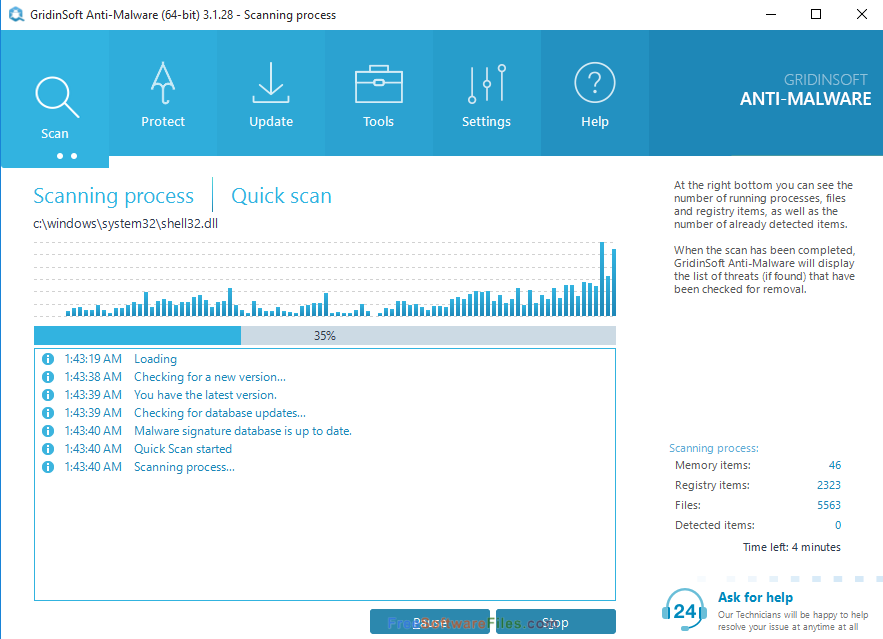The height and width of the screenshot is (639, 883).
Task: Click 'Time left: 4 minutes' text
Action: coord(791,547)
